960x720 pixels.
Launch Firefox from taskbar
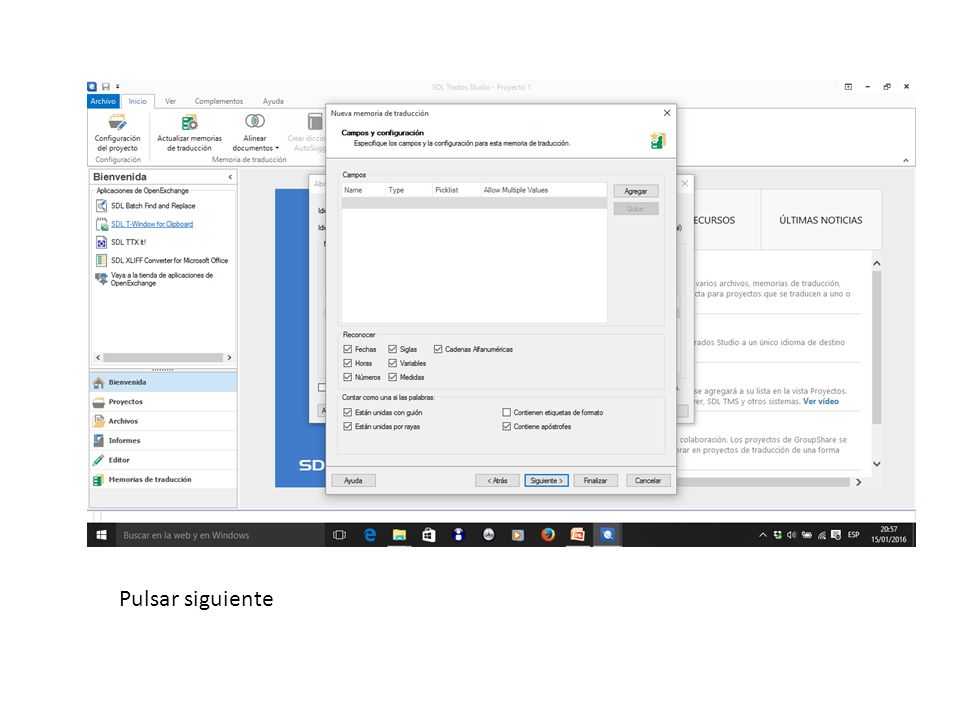coord(548,535)
